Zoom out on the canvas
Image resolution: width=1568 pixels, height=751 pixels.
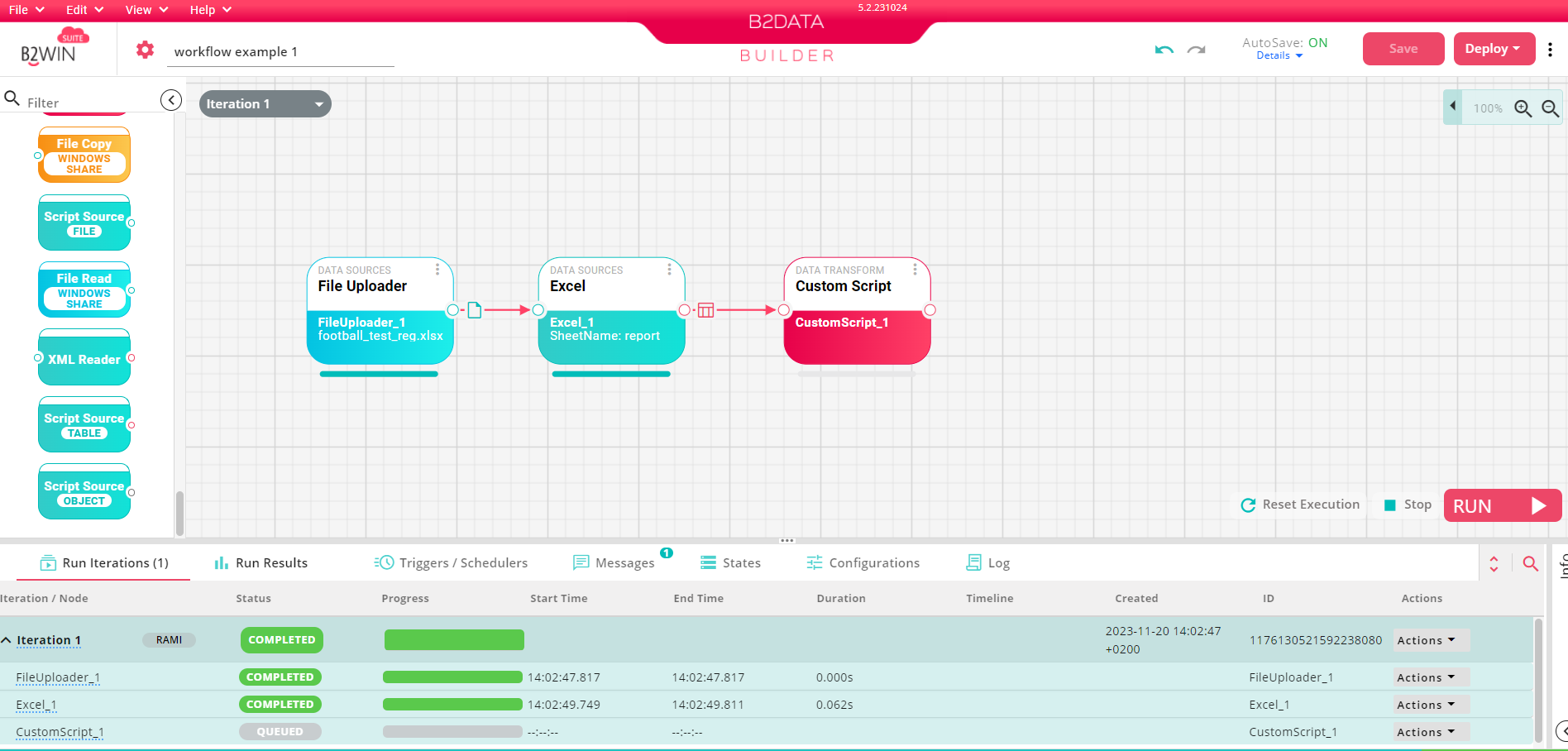[1550, 108]
